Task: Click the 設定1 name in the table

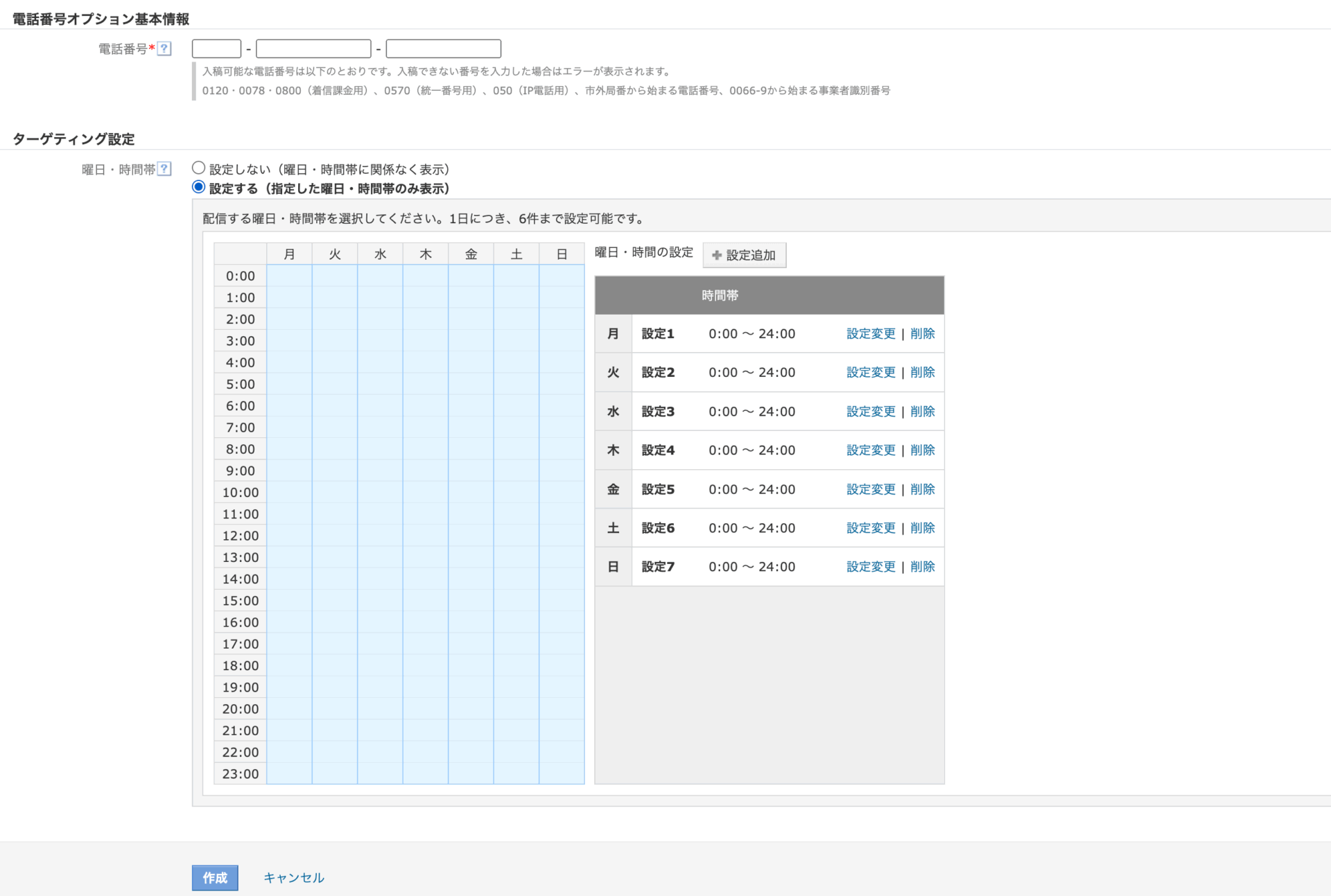Action: coord(658,333)
